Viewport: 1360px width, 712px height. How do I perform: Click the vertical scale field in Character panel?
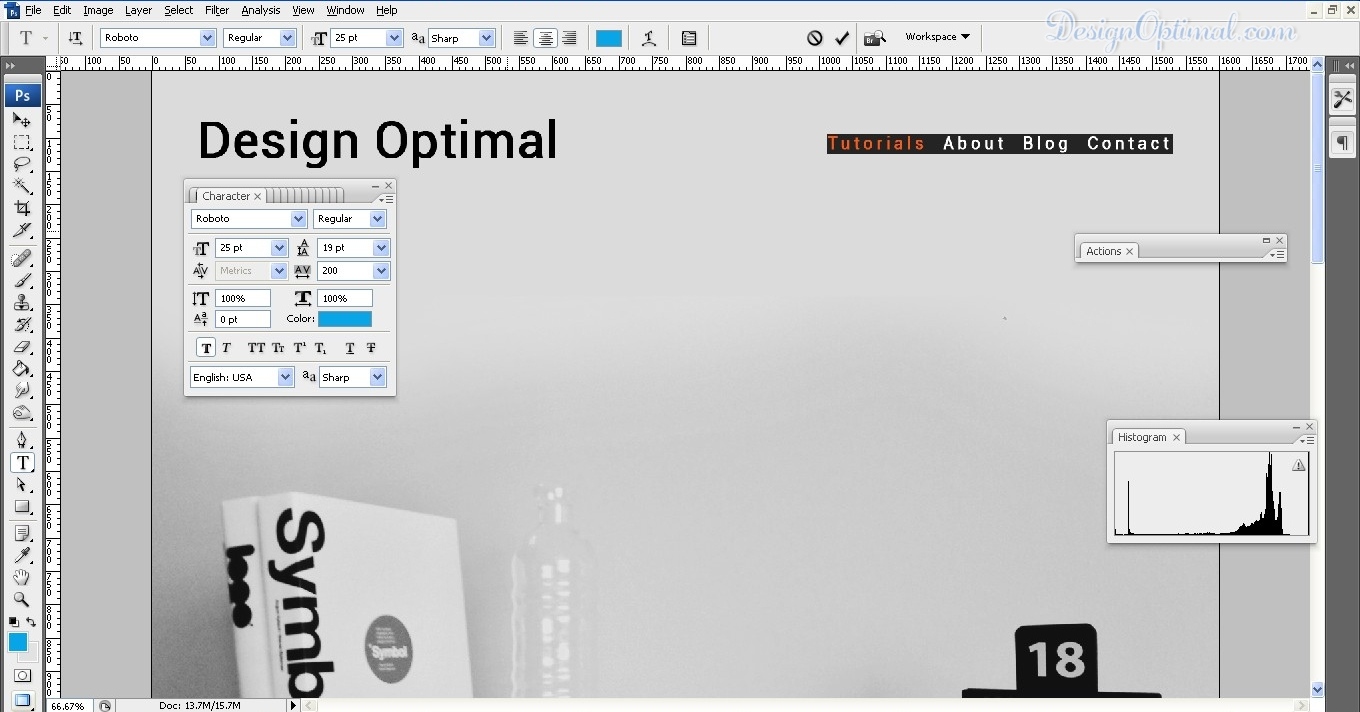pos(243,298)
